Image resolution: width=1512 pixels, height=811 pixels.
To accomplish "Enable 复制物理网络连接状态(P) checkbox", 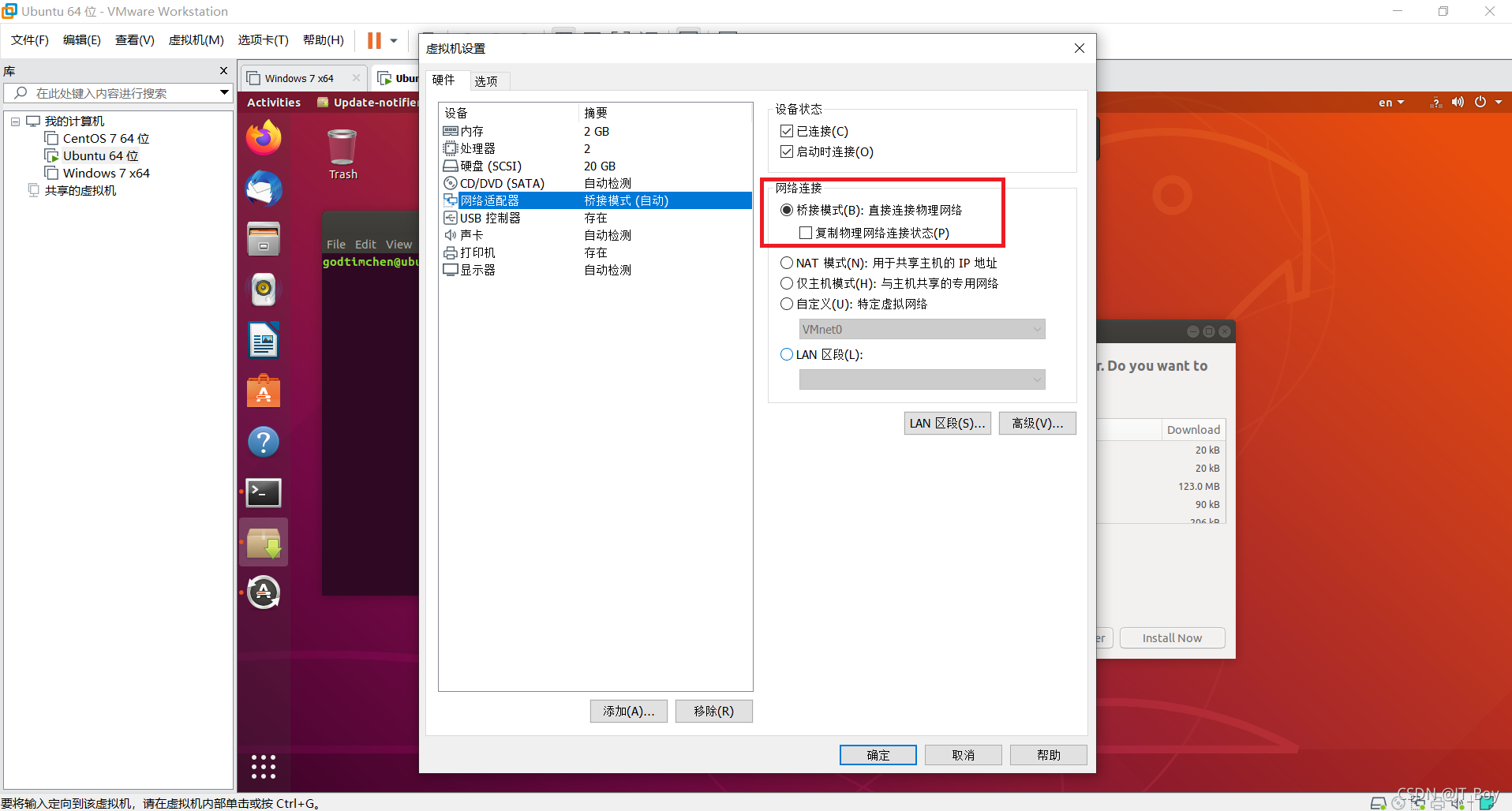I will pos(806,233).
